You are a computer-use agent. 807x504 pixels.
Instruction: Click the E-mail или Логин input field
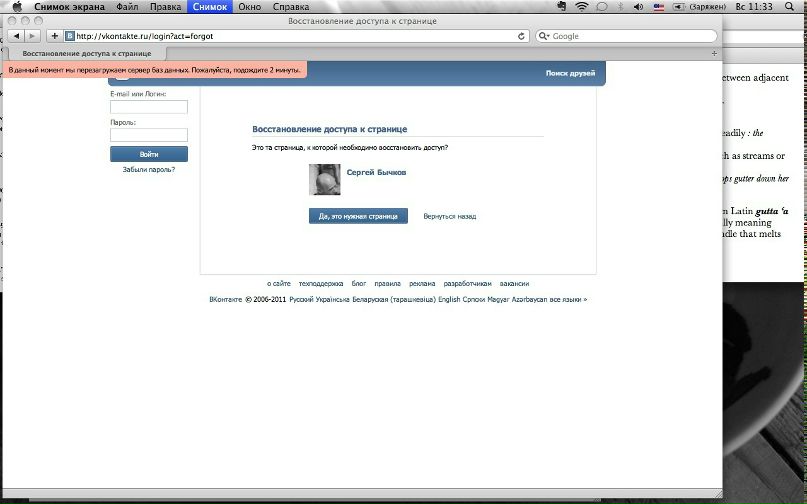(x=149, y=107)
